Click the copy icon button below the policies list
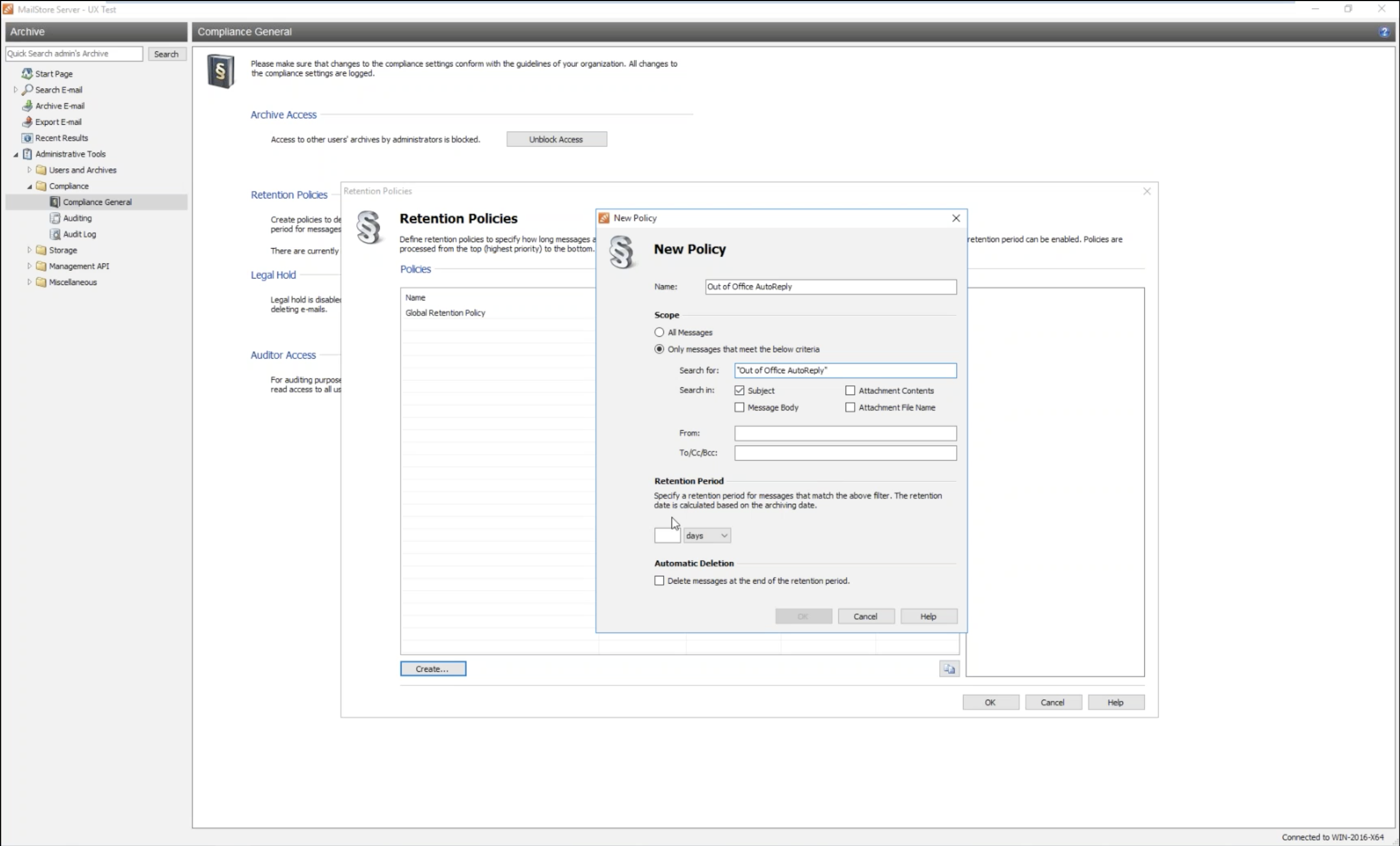This screenshot has width=1400, height=846. (x=949, y=668)
